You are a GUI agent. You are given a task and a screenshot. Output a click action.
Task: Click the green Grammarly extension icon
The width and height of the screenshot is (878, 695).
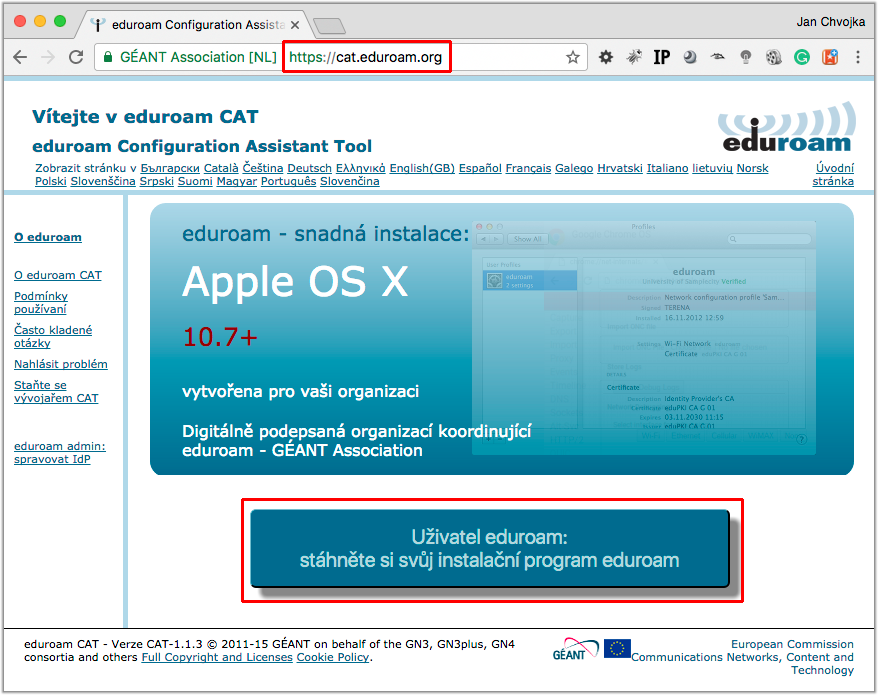point(801,57)
